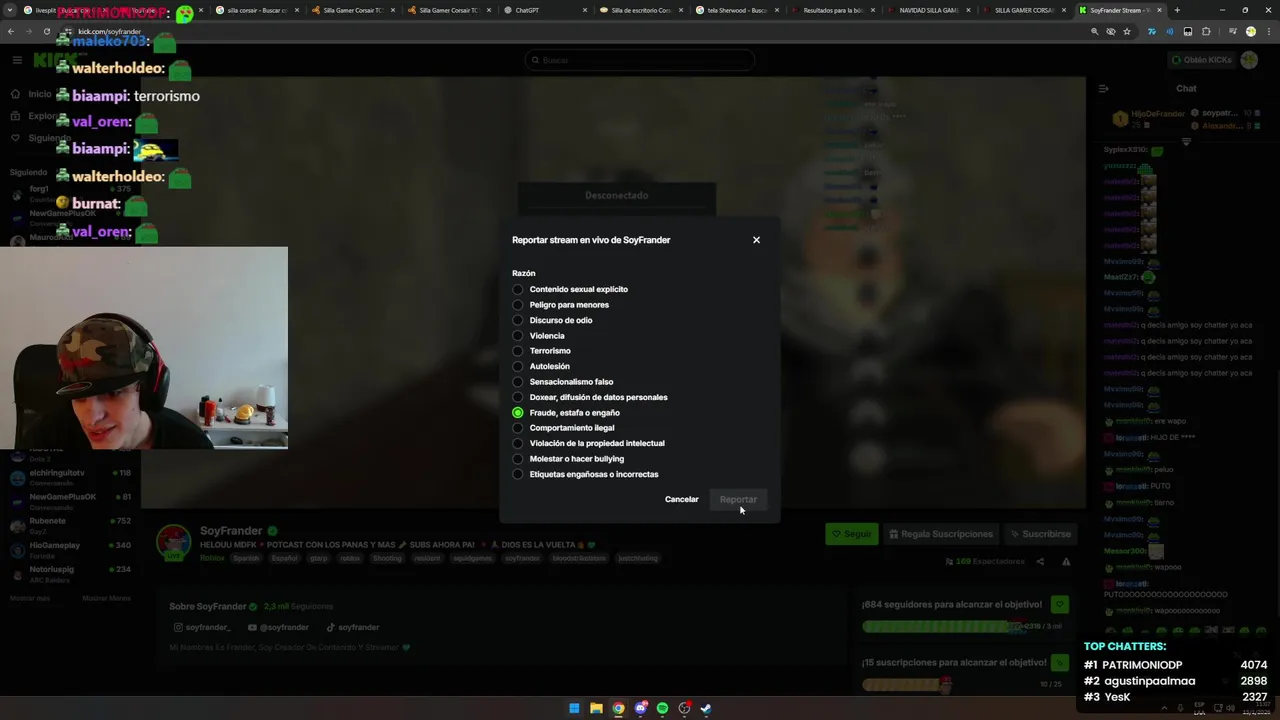
Task: Select 'Peligro para menores' reason
Action: click(x=562, y=305)
